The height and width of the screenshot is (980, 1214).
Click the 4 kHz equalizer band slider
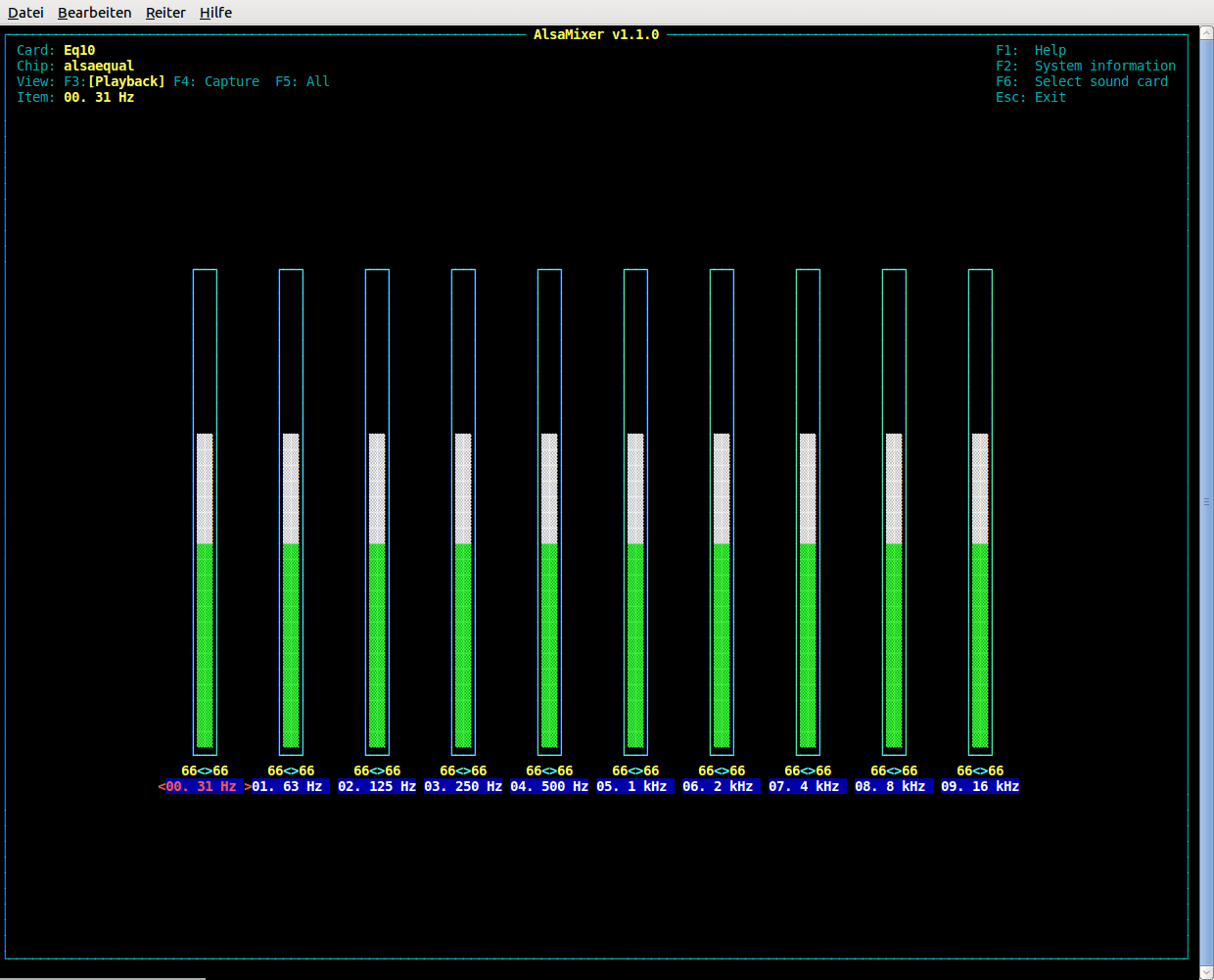(808, 512)
